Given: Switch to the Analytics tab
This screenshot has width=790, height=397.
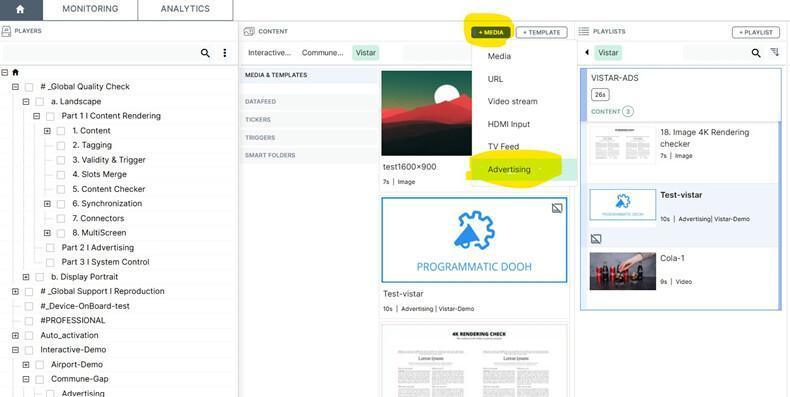Looking at the screenshot, I should pos(185,10).
